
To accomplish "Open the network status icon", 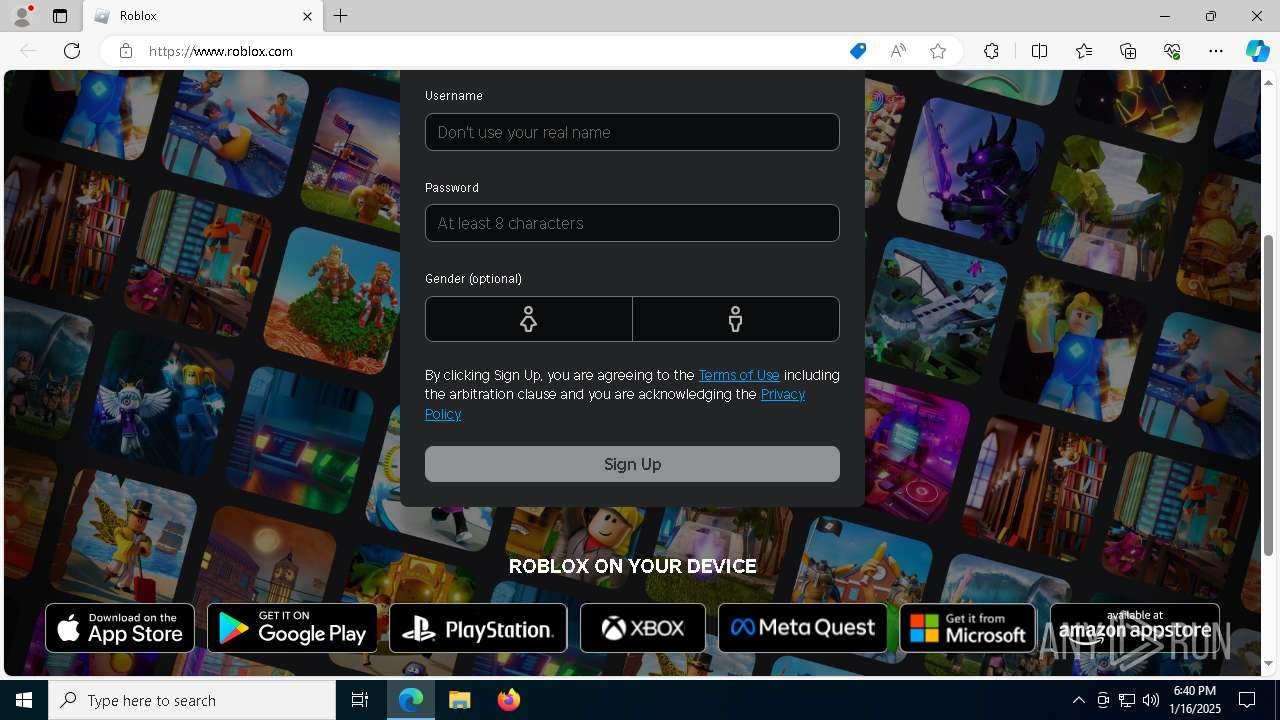I will (1127, 700).
